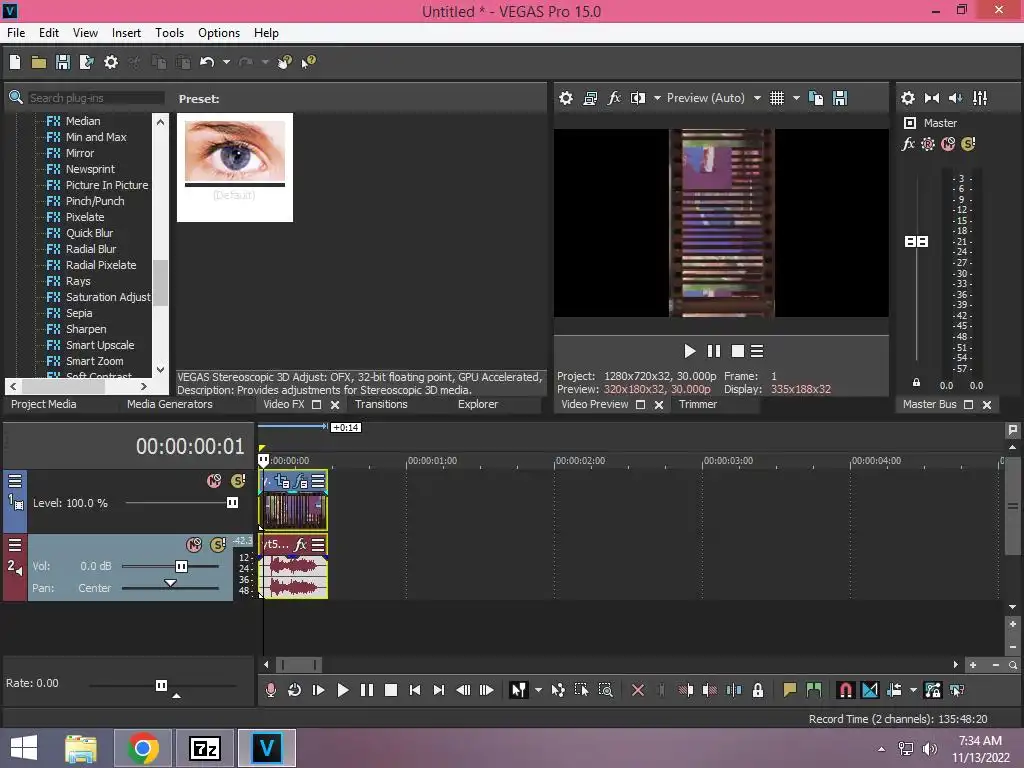The width and height of the screenshot is (1024, 768).
Task: Open the Tools menu
Action: (x=169, y=33)
